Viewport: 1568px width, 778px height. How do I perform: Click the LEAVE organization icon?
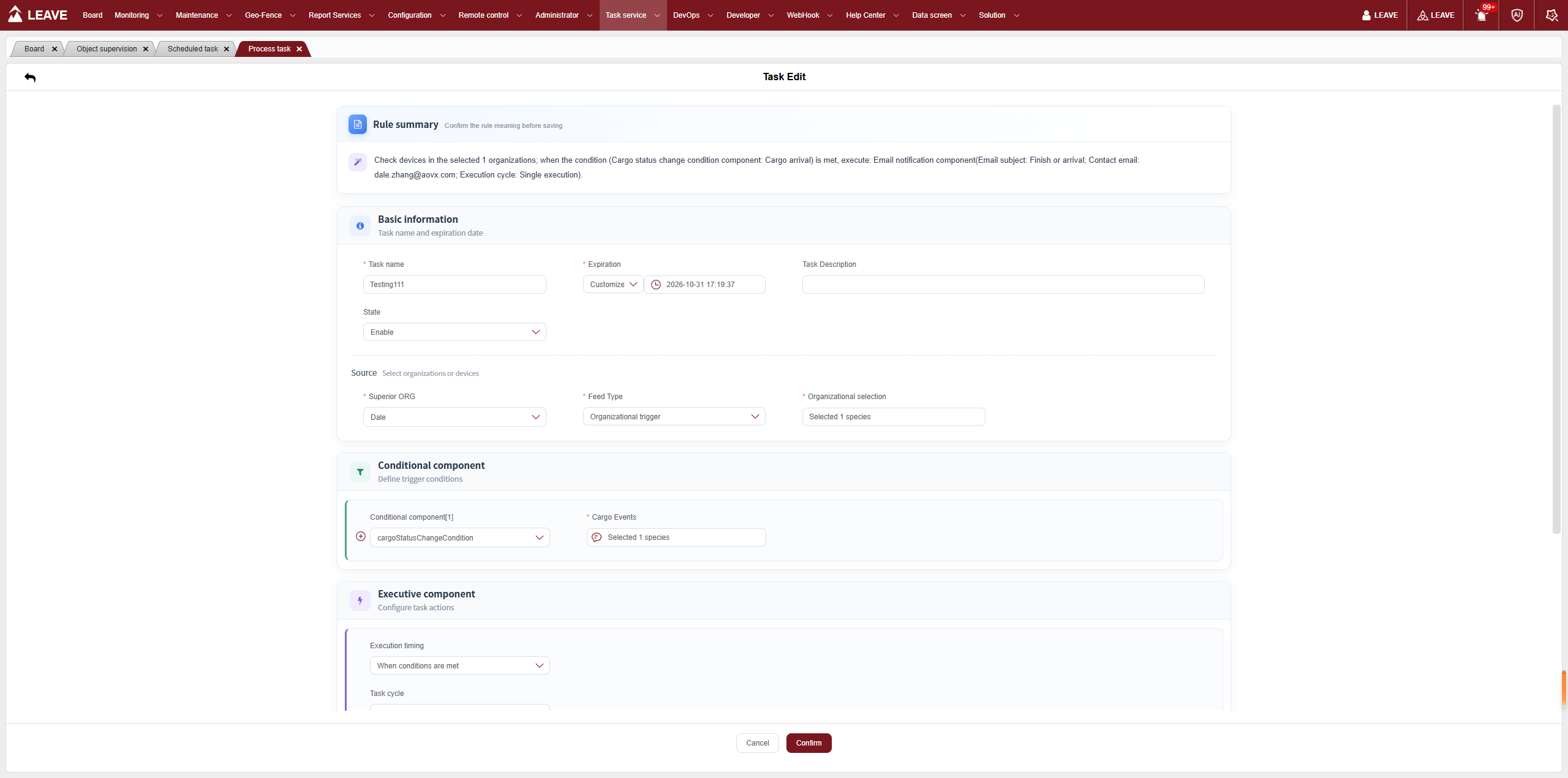(x=1435, y=15)
